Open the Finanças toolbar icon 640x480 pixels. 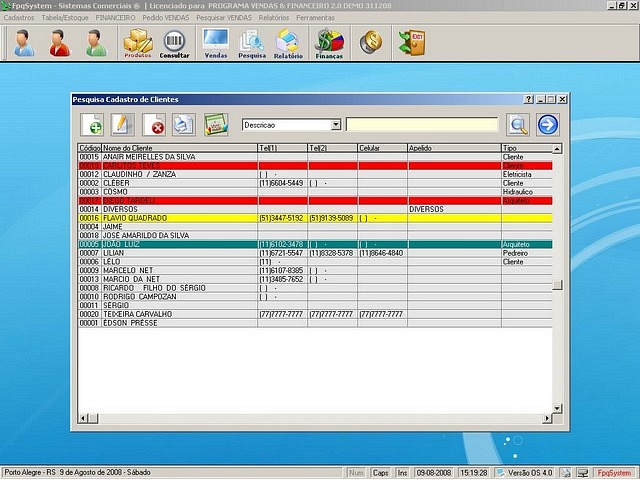(329, 43)
